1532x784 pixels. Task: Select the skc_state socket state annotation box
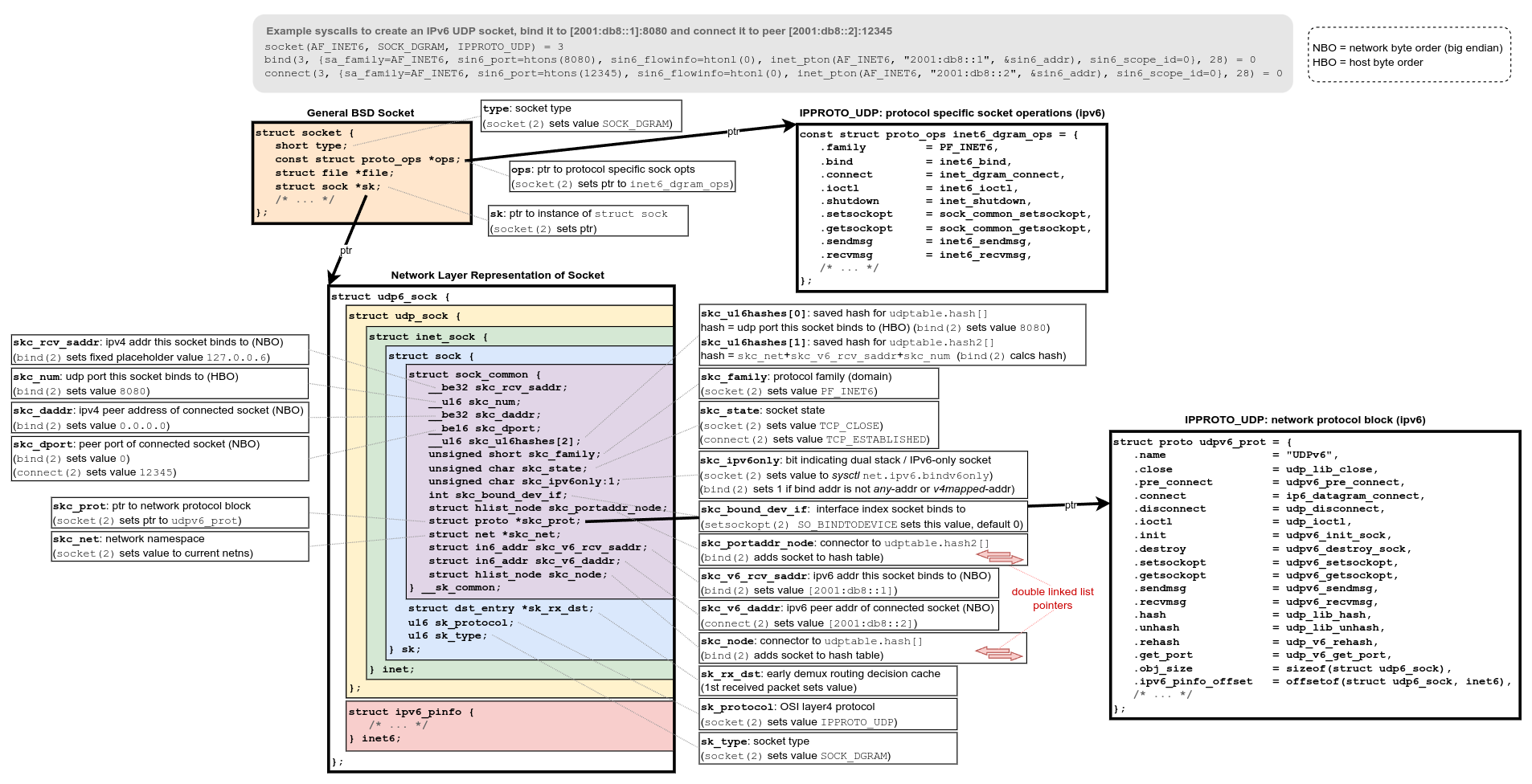coord(817,425)
